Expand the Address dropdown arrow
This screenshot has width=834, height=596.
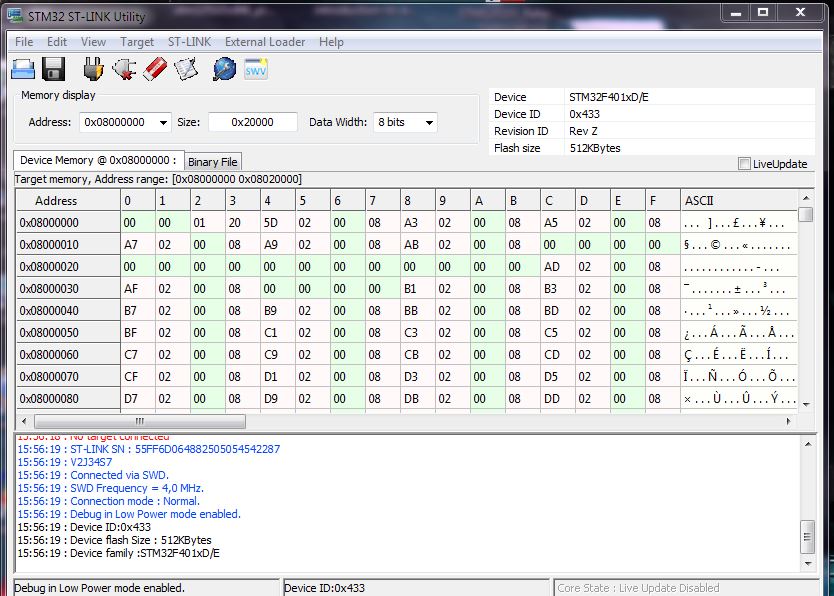tap(163, 122)
